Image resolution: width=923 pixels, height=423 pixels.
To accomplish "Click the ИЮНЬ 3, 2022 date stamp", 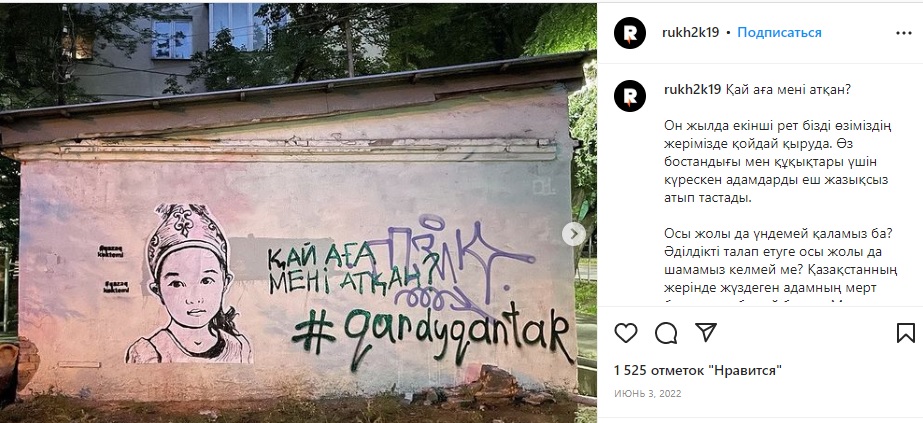I will tap(648, 393).
